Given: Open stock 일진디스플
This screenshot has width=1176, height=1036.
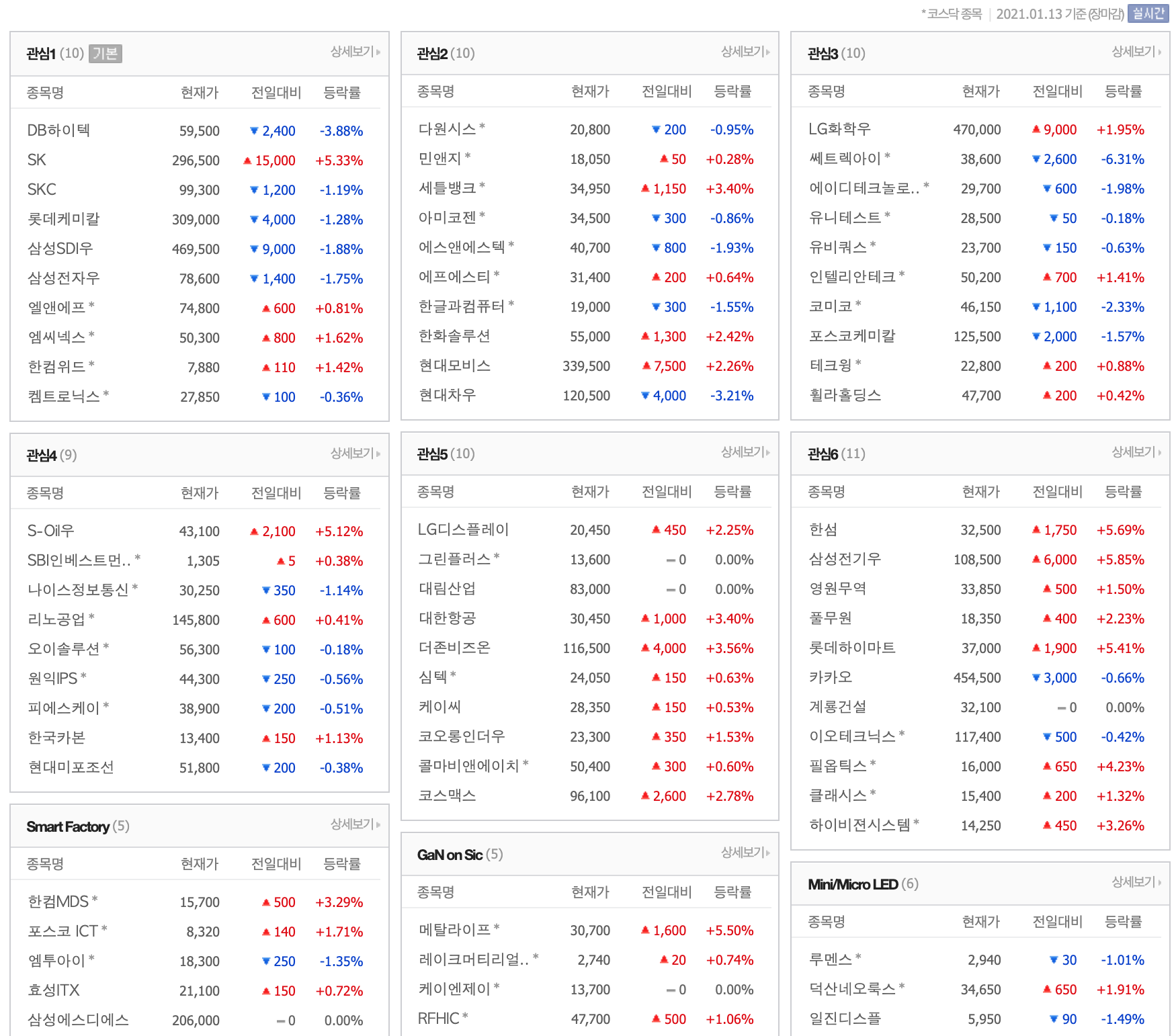Looking at the screenshot, I should 845,1019.
